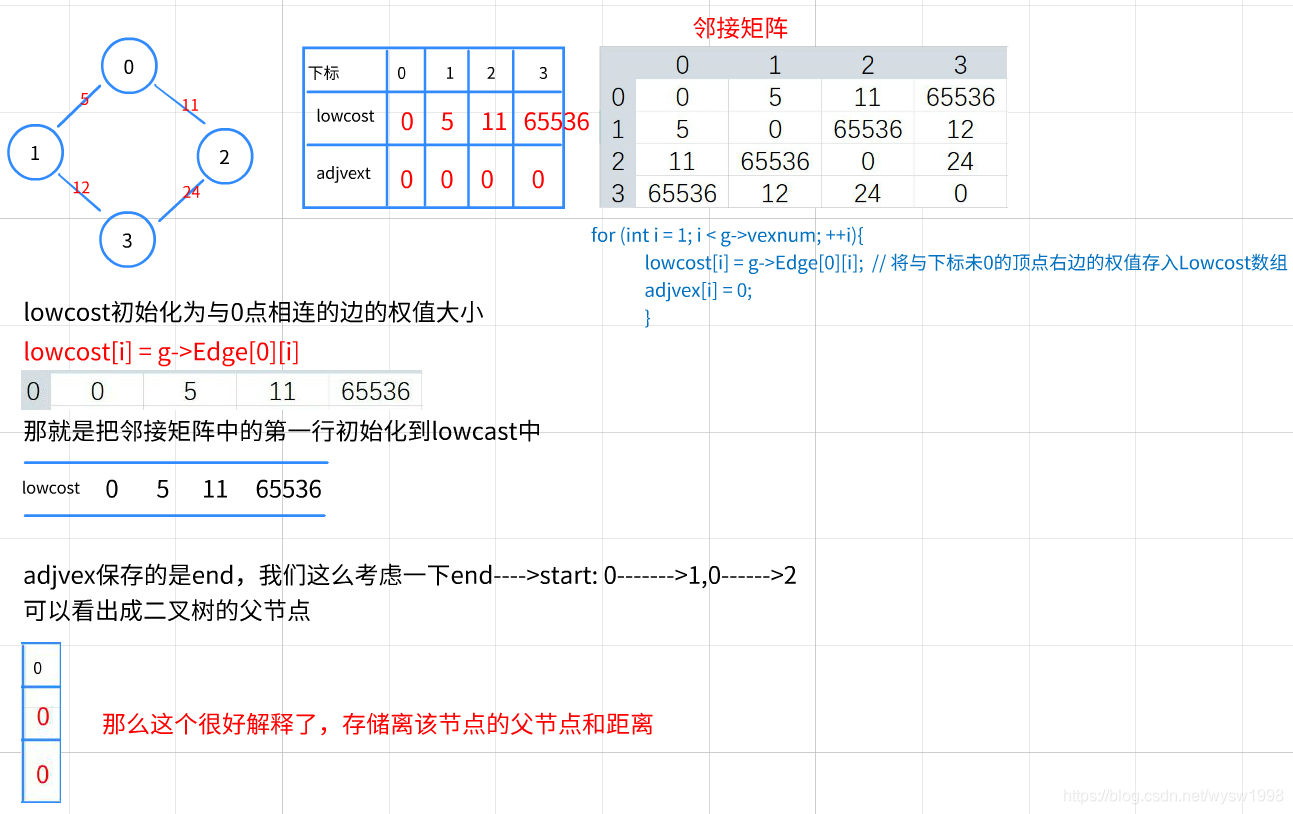Click 65536 in the gray single-row strip
Screen dimensions: 1293x814
(x=376, y=391)
